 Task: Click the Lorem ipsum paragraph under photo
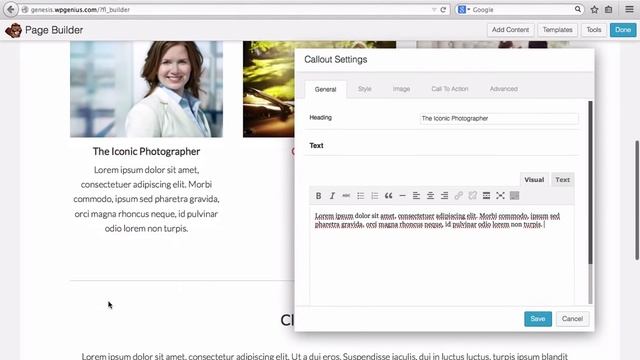click(x=146, y=199)
